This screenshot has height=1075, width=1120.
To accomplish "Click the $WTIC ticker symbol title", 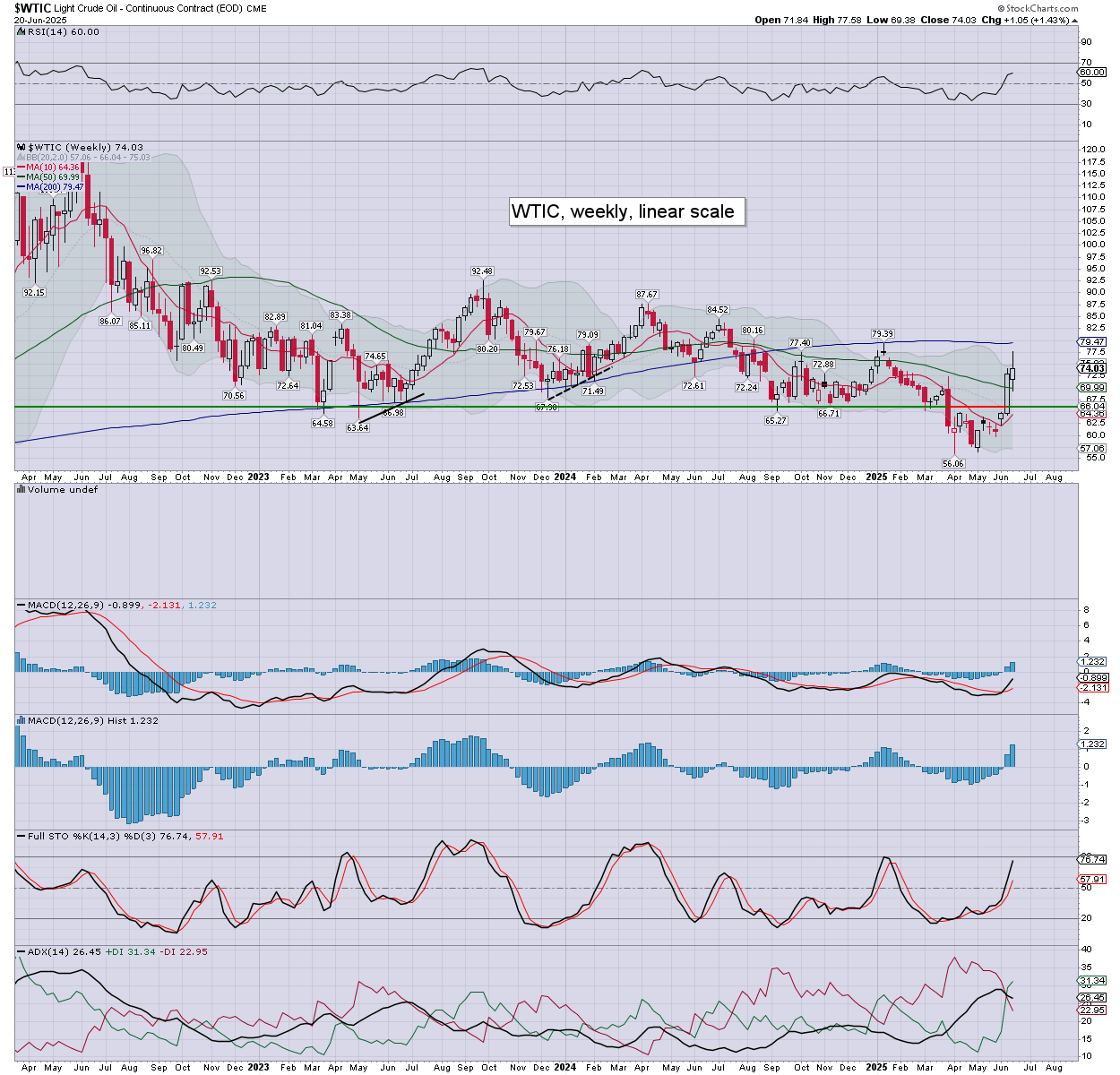I will pos(32,8).
